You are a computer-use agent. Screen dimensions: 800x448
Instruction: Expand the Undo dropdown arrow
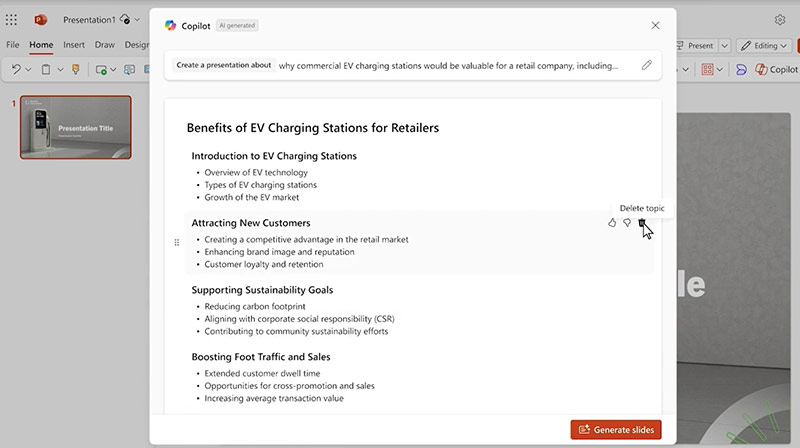tap(29, 69)
